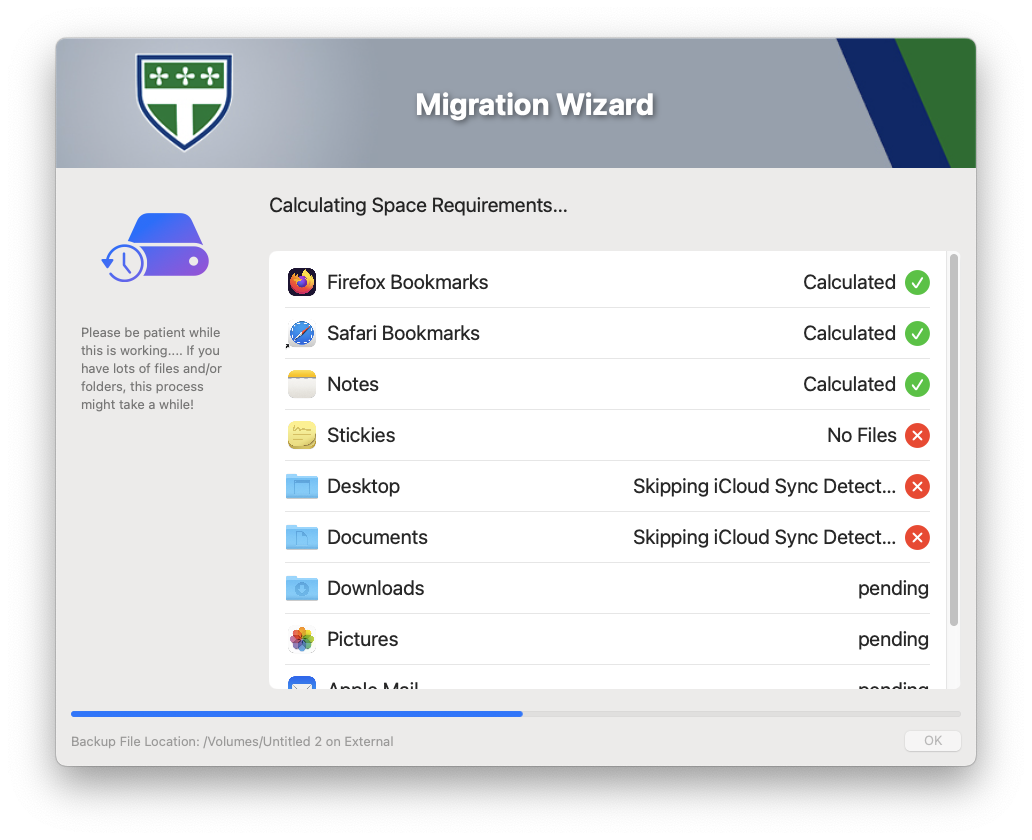The height and width of the screenshot is (840, 1032).
Task: Click 'Calculated' status for Safari Bookmarks
Action: click(x=849, y=334)
